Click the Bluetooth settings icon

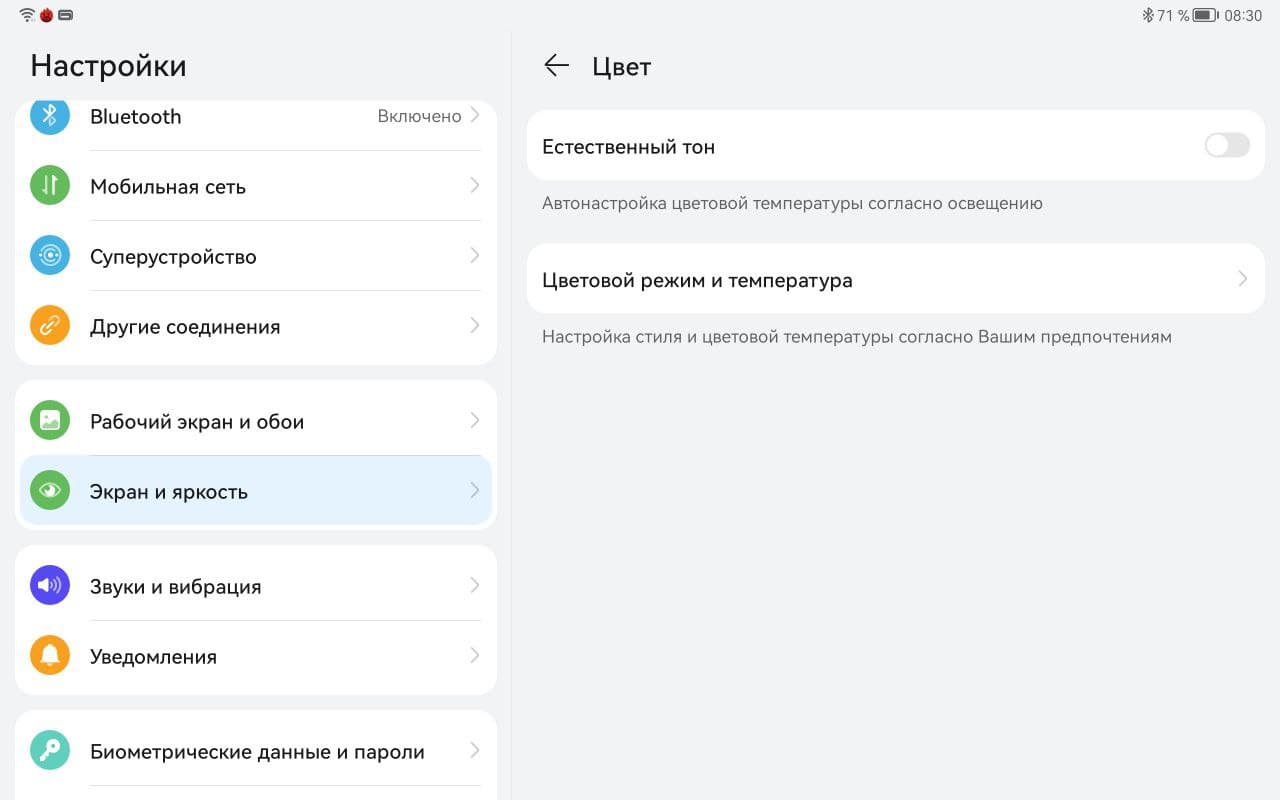point(50,116)
